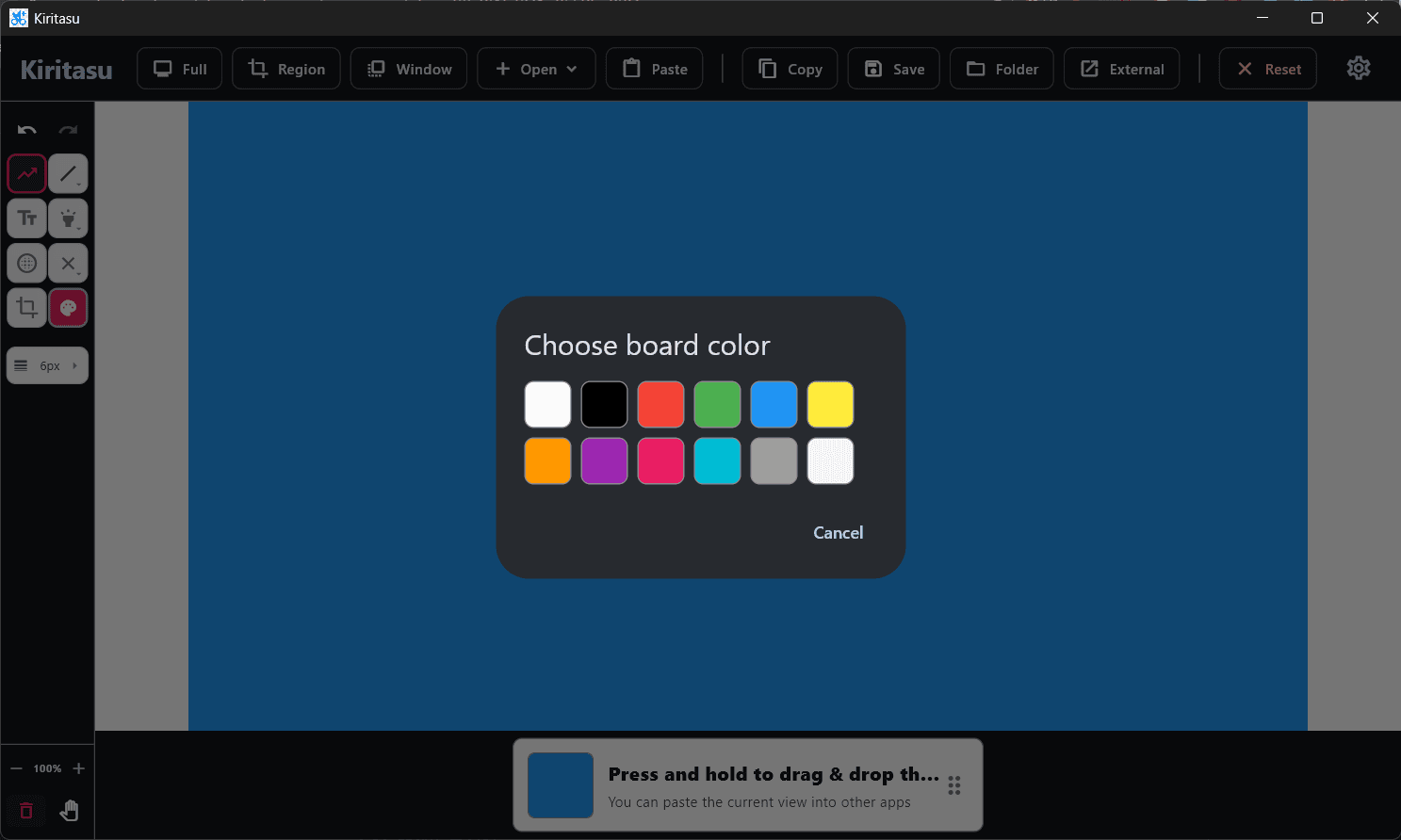Viewport: 1401px width, 840px height.
Task: Click the undo arrow
Action: tap(26, 130)
